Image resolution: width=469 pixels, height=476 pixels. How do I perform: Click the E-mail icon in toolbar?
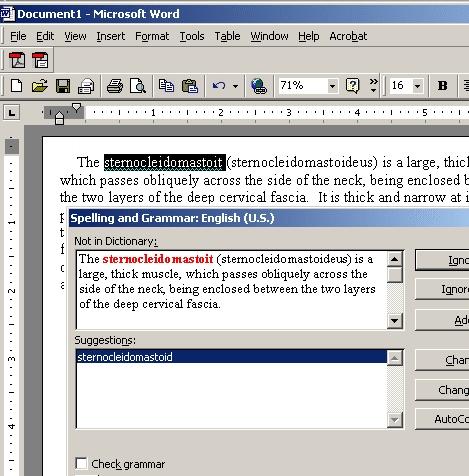pyautogui.click(x=86, y=86)
